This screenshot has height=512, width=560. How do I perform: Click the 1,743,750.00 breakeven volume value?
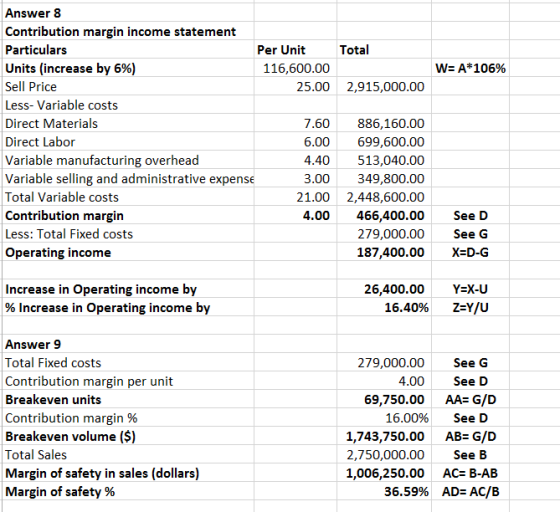[385, 437]
